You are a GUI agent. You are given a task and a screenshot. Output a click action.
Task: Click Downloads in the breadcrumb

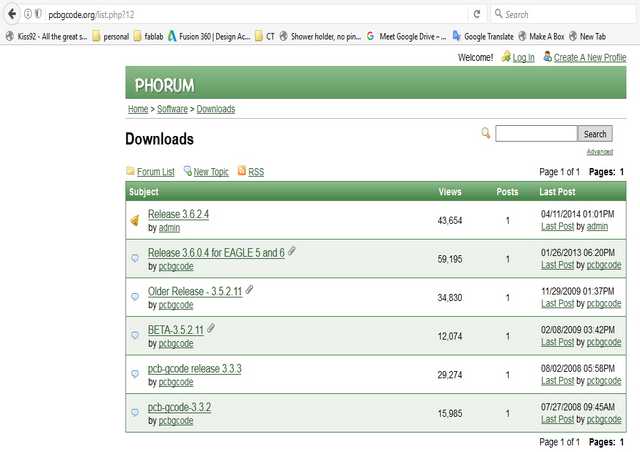[x=216, y=109]
